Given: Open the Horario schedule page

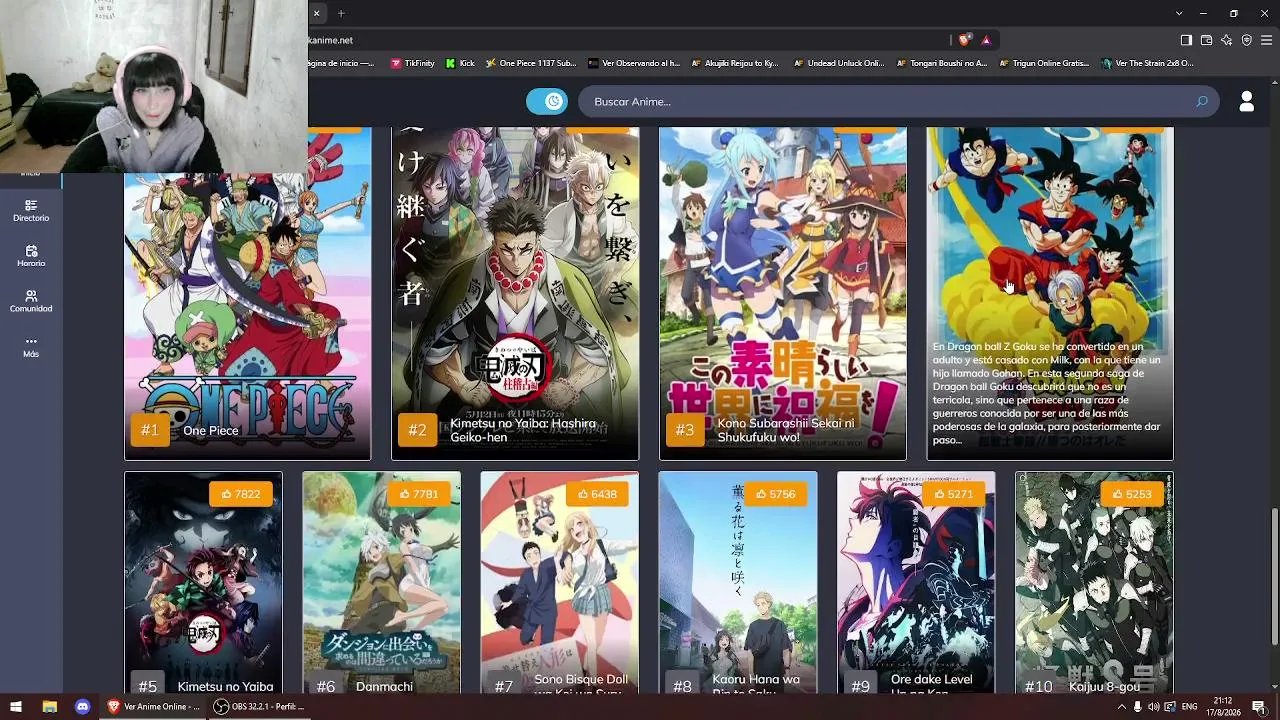Looking at the screenshot, I should click(x=31, y=256).
